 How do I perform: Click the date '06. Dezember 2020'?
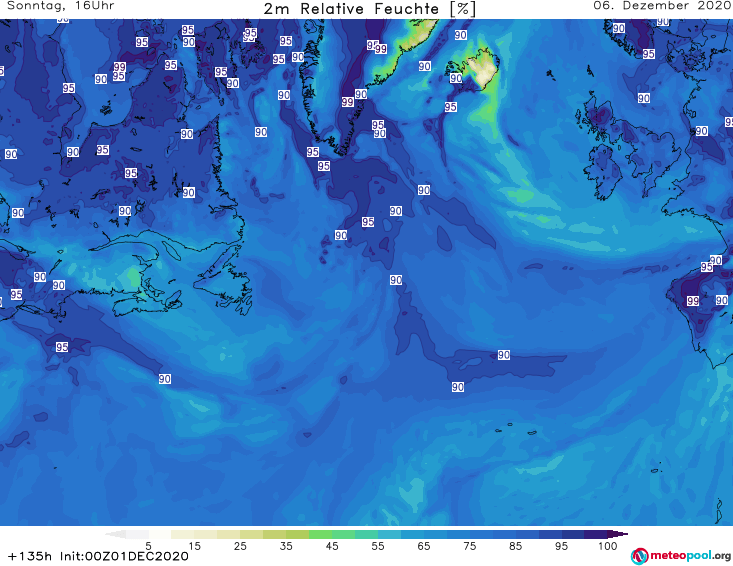662,6
